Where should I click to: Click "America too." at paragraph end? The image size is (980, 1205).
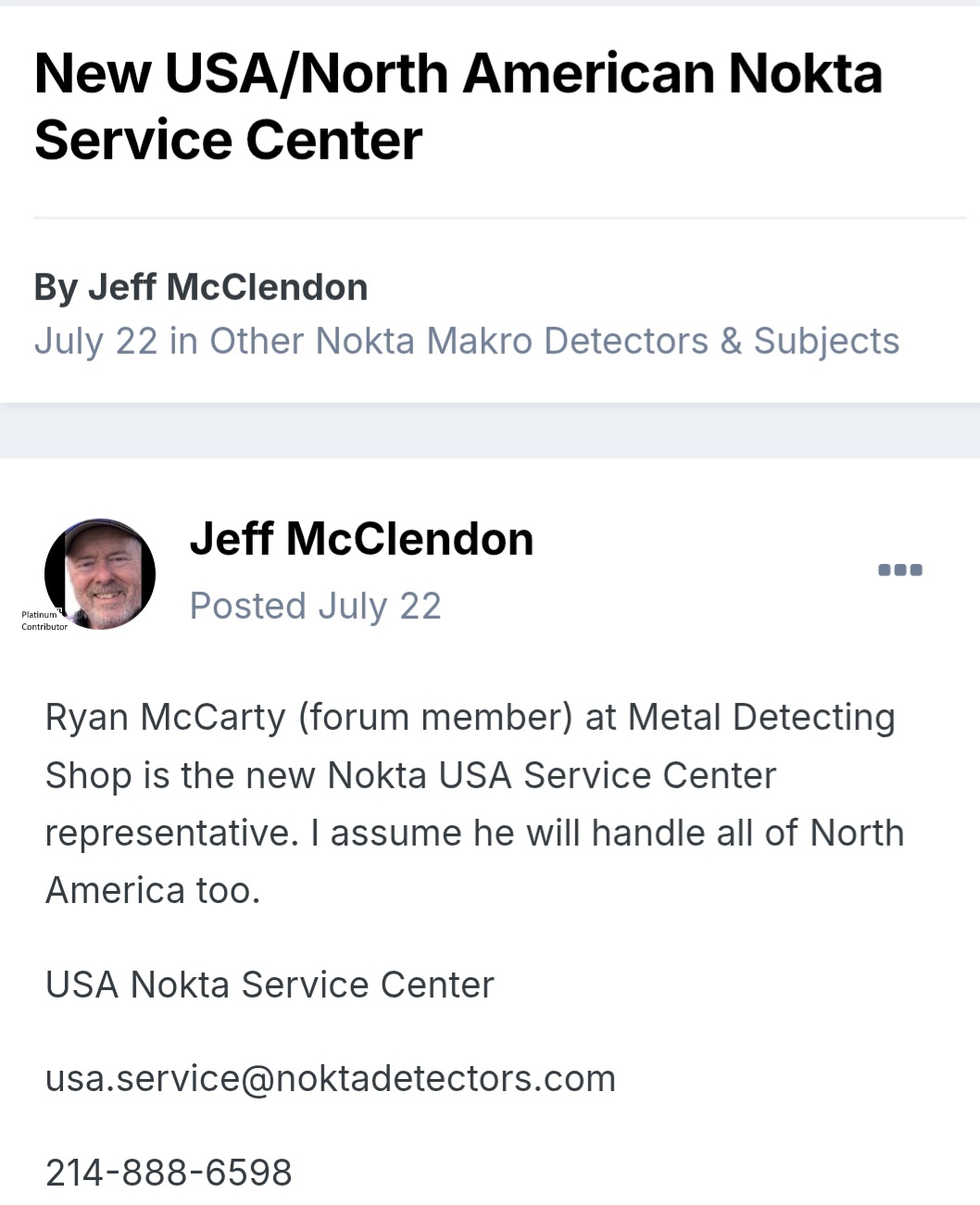(x=153, y=891)
